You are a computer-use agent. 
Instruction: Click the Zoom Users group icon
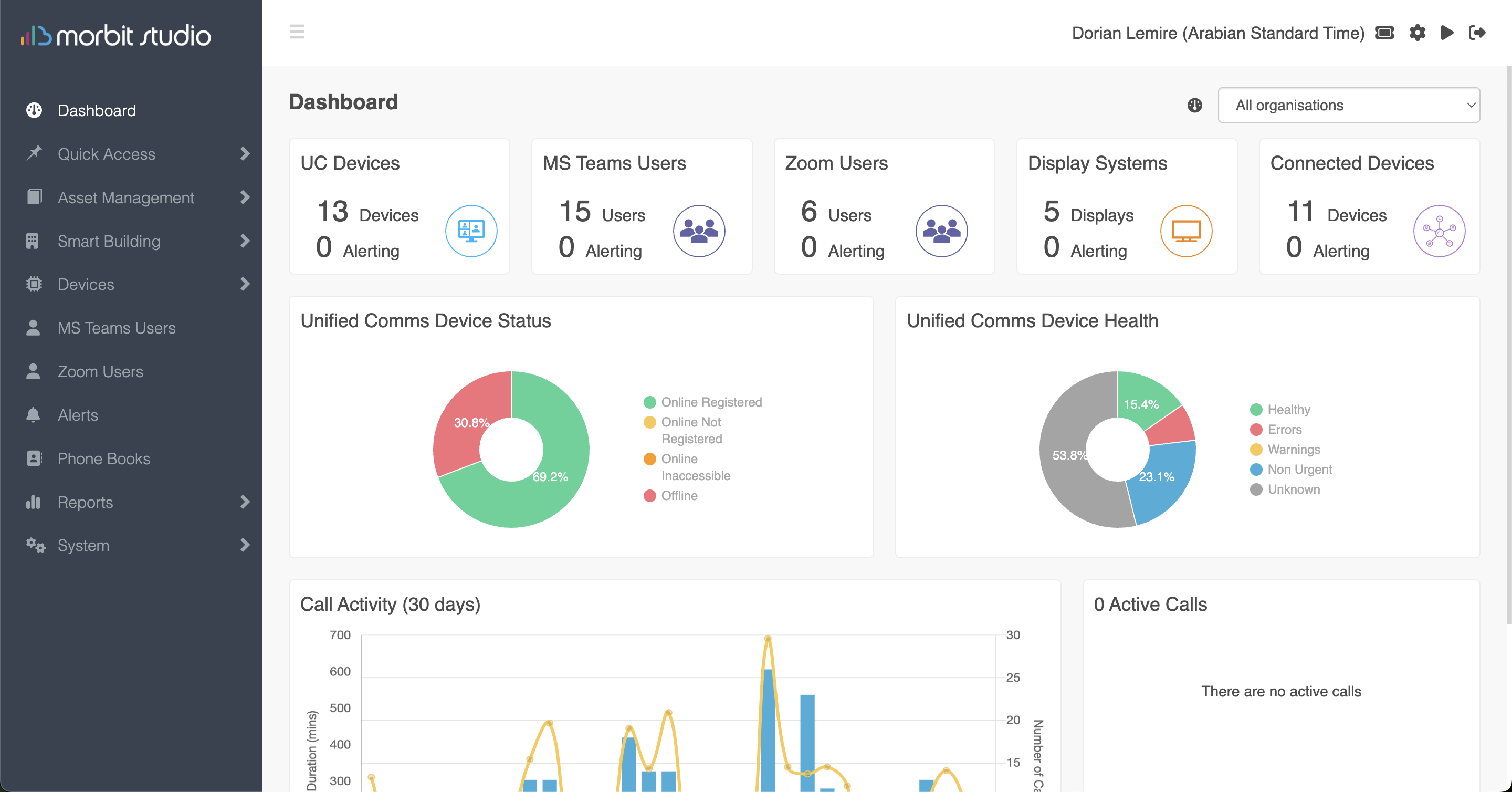(x=941, y=231)
